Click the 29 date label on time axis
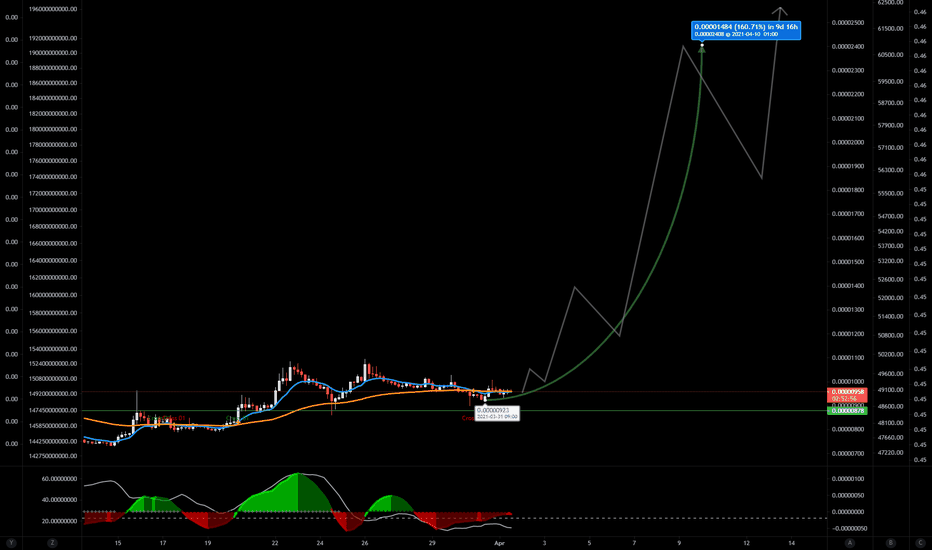 pyautogui.click(x=432, y=543)
